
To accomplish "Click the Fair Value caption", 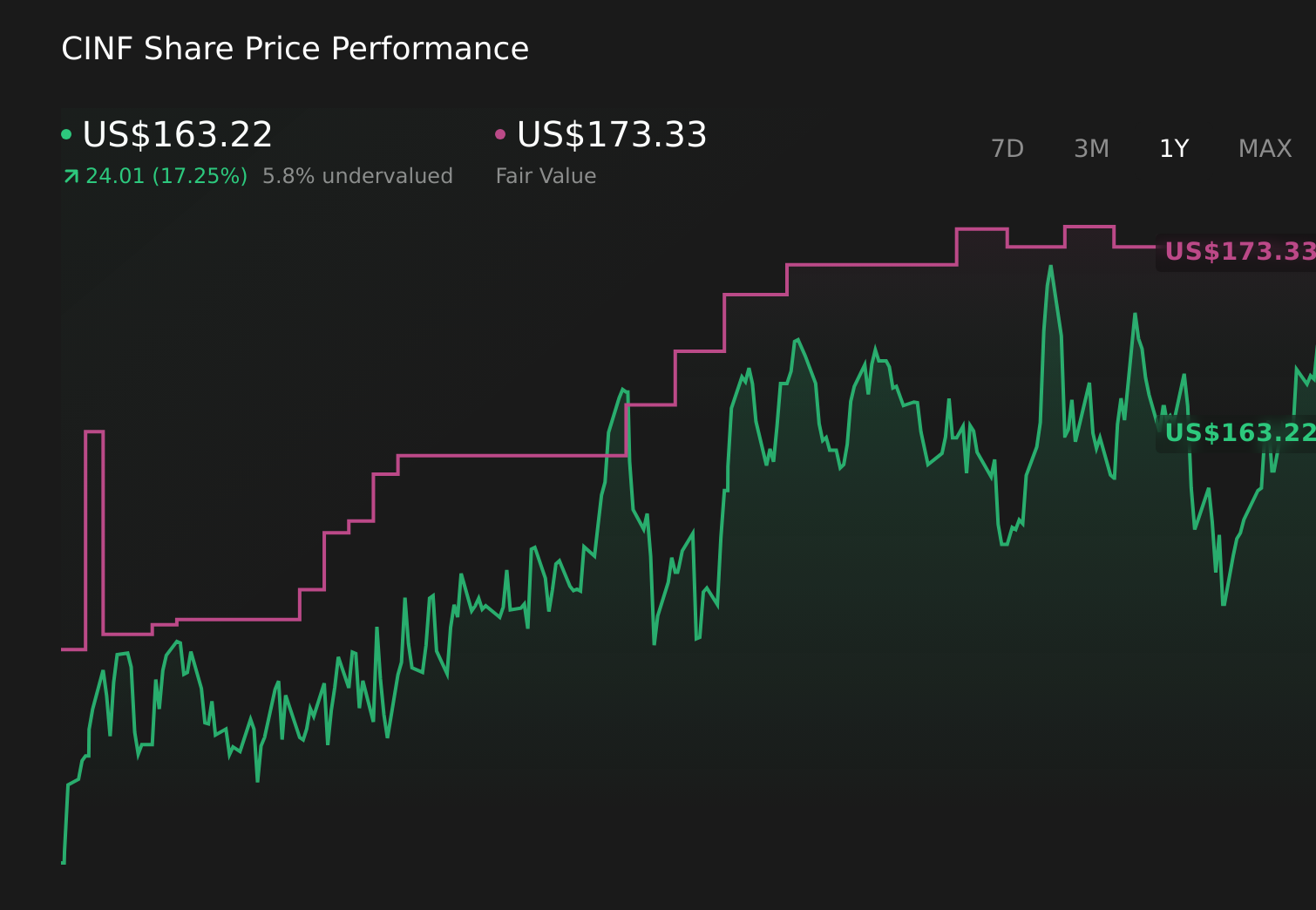I will (546, 177).
